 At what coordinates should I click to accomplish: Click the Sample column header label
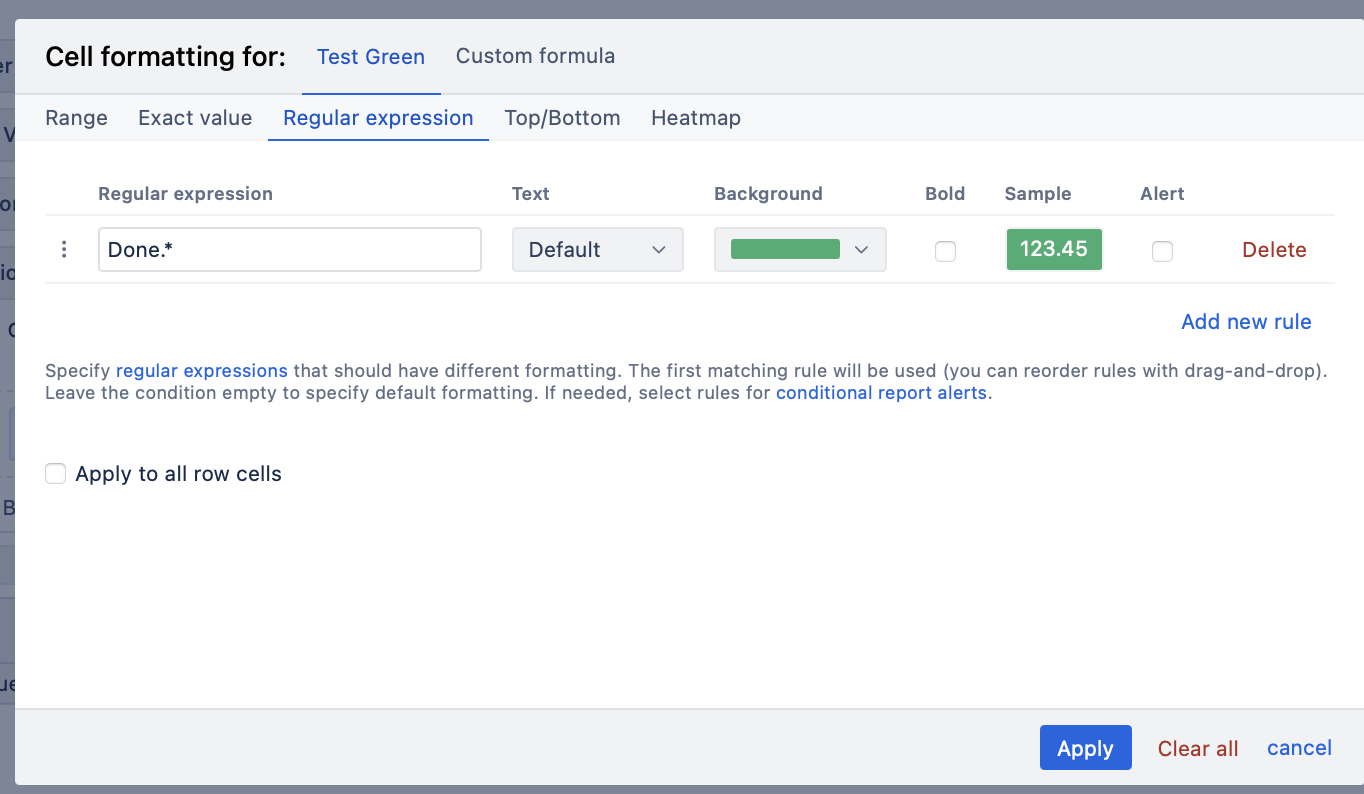point(1038,194)
